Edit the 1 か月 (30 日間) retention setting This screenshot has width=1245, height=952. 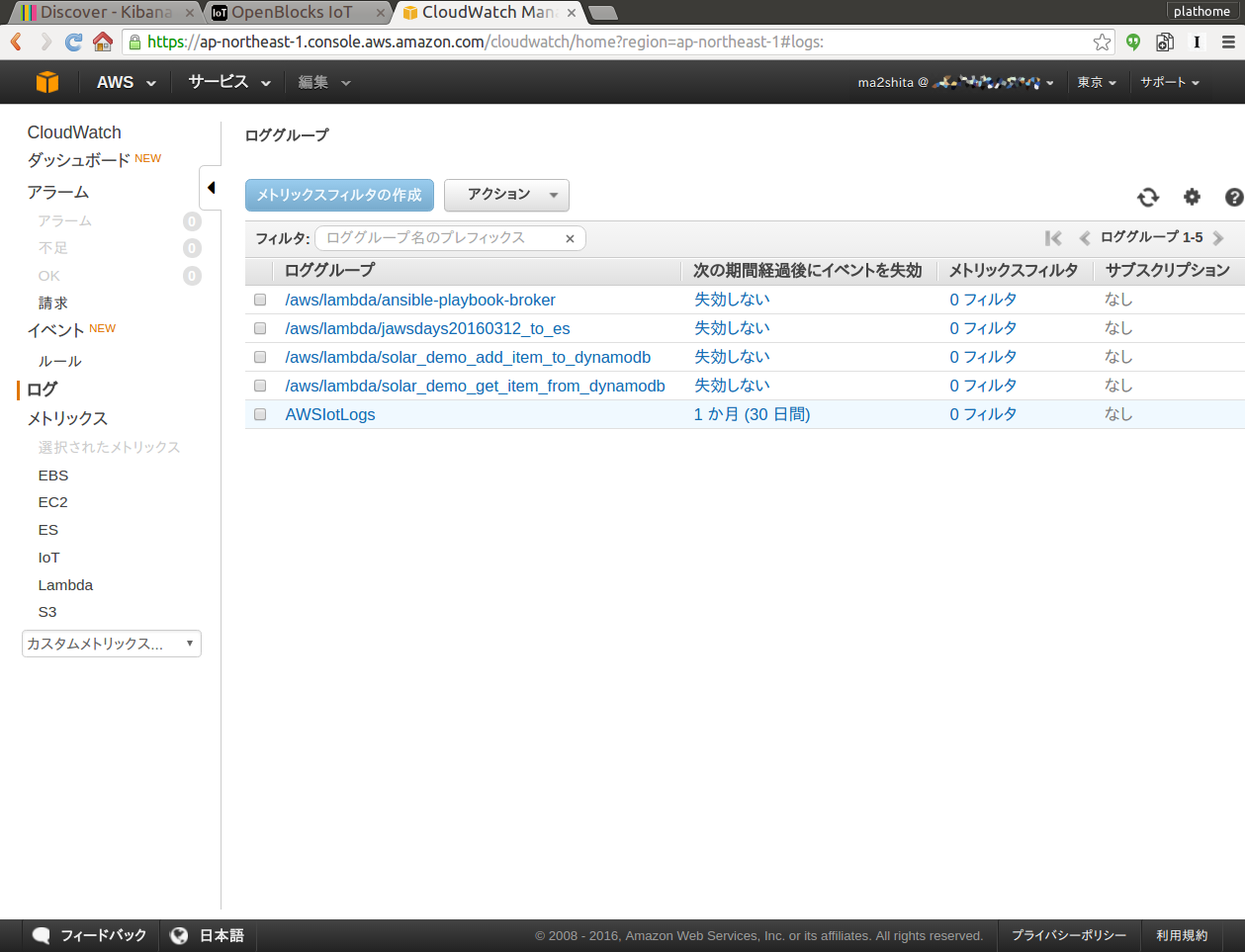point(753,414)
